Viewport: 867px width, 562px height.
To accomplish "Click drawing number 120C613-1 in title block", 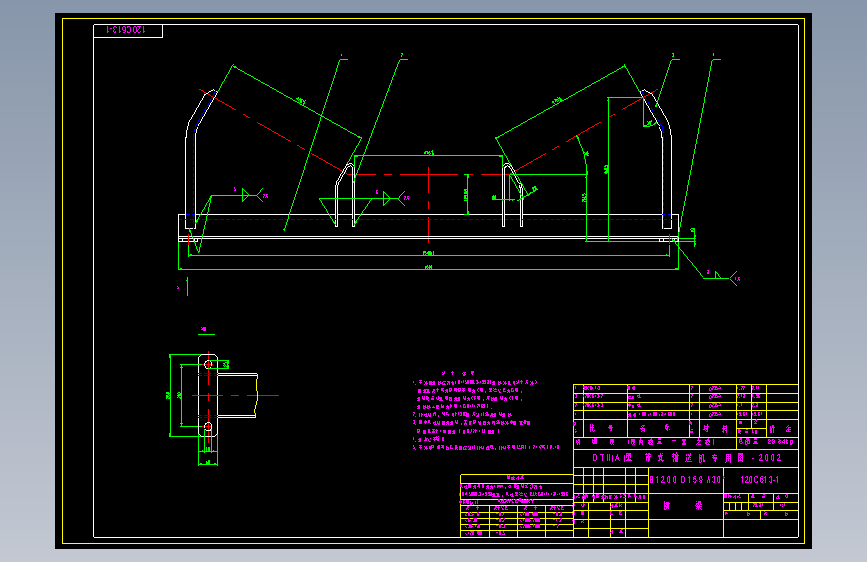I will click(759, 480).
